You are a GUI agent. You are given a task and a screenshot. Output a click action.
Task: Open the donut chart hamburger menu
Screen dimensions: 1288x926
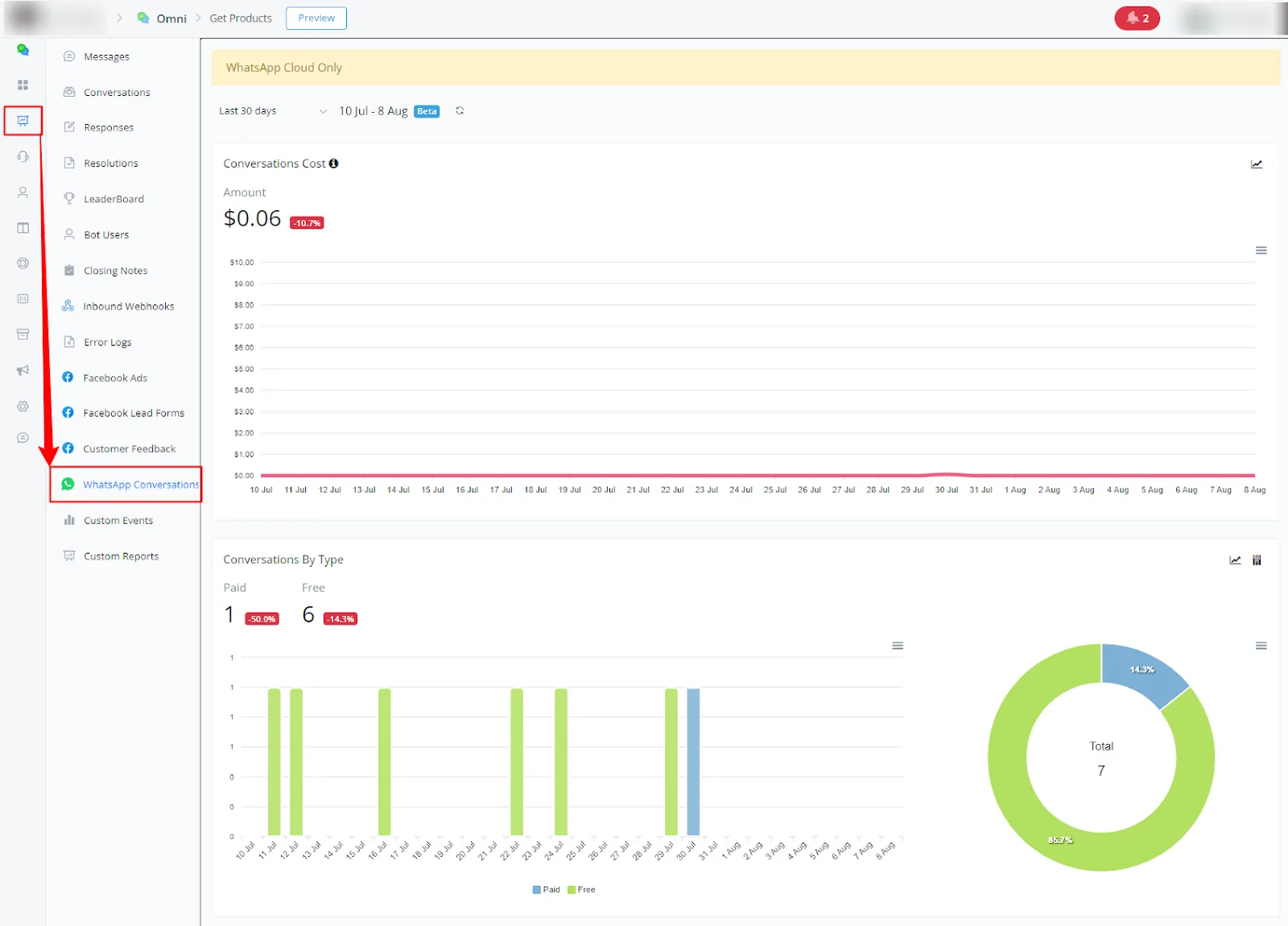point(1261,646)
